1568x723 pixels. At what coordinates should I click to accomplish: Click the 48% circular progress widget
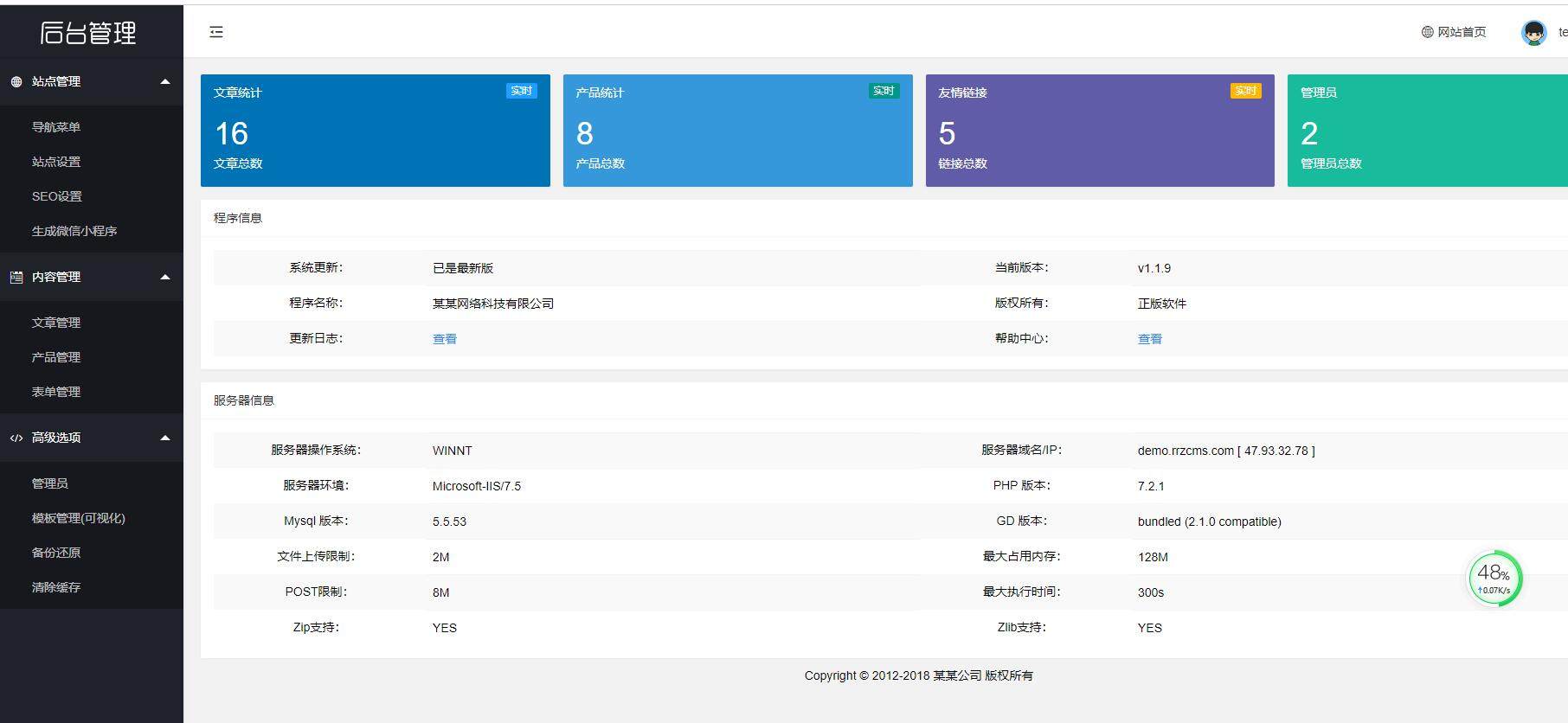[1494, 579]
